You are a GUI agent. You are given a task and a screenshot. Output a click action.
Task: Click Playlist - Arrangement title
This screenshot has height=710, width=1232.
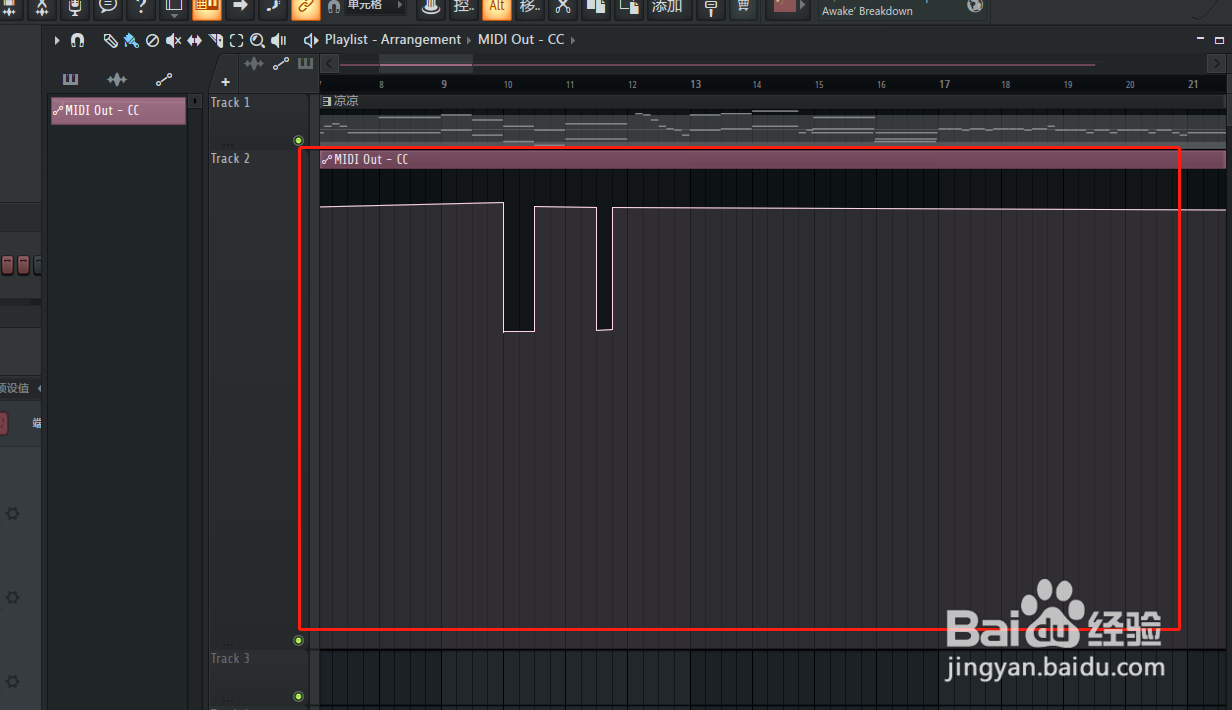click(x=393, y=40)
